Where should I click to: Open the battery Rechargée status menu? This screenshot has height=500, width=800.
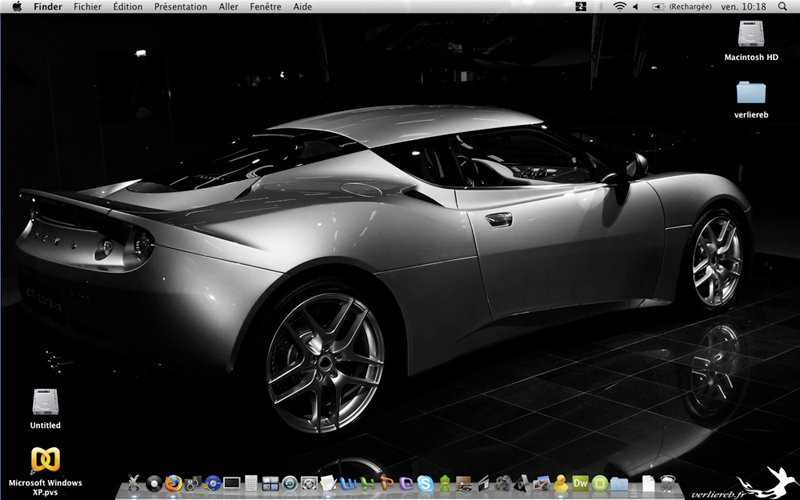pos(682,7)
